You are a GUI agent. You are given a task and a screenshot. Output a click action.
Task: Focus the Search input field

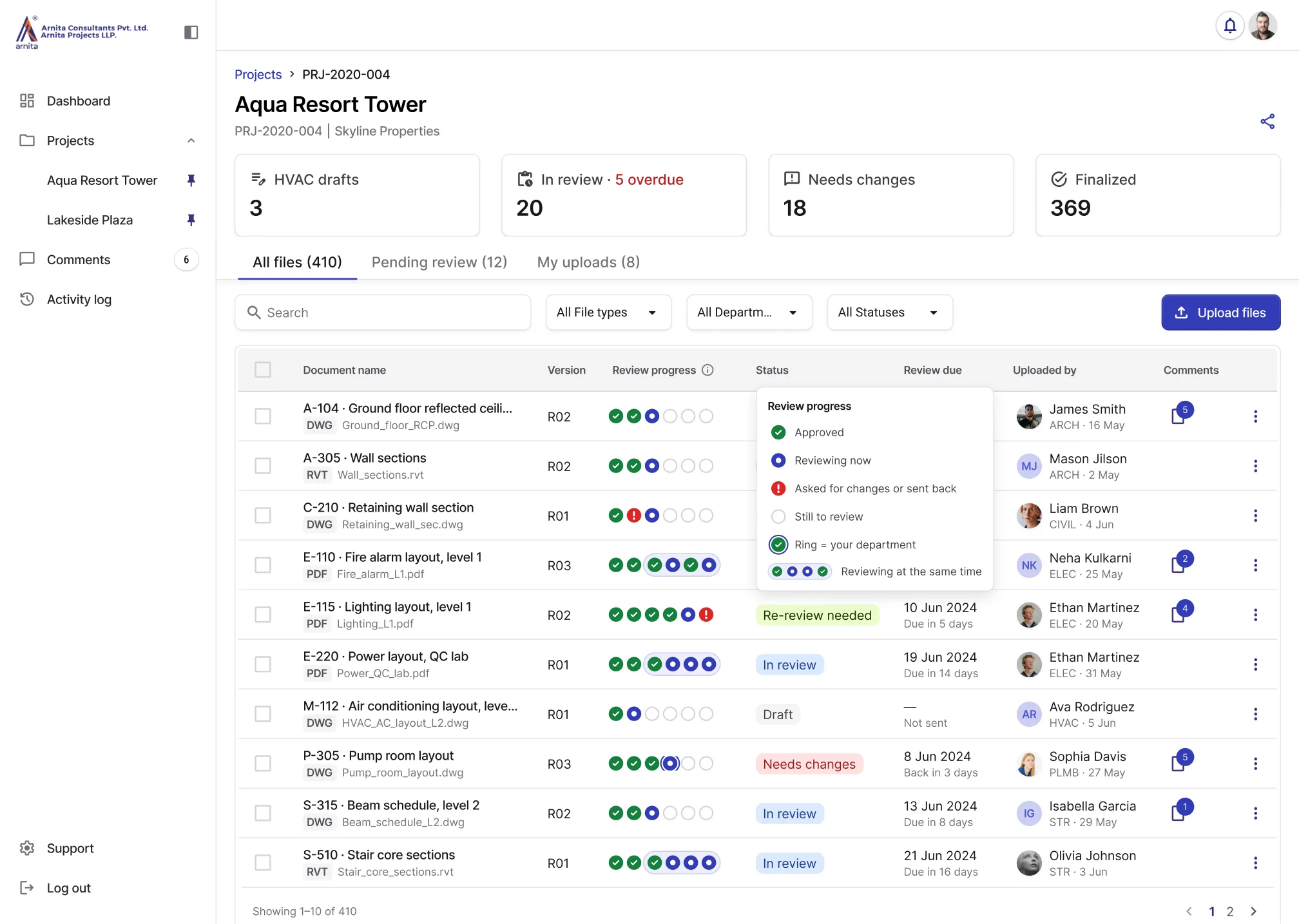383,313
